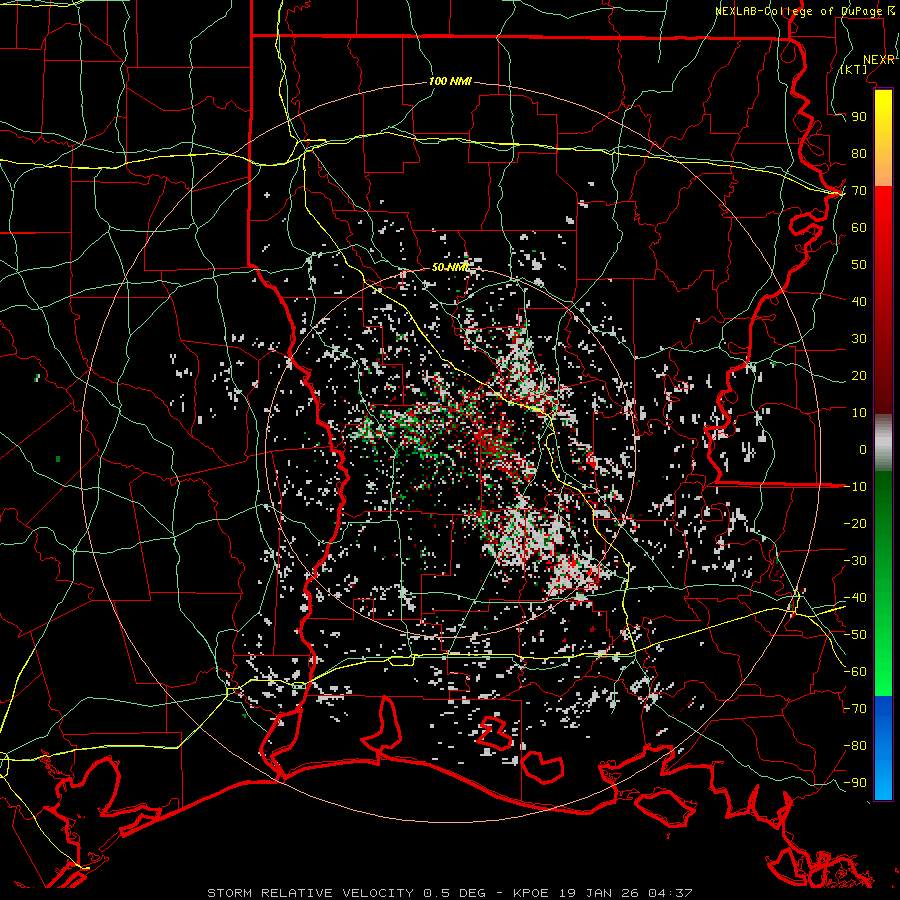Click the -60 value on the velocity scale
900x900 pixels.
point(855,672)
